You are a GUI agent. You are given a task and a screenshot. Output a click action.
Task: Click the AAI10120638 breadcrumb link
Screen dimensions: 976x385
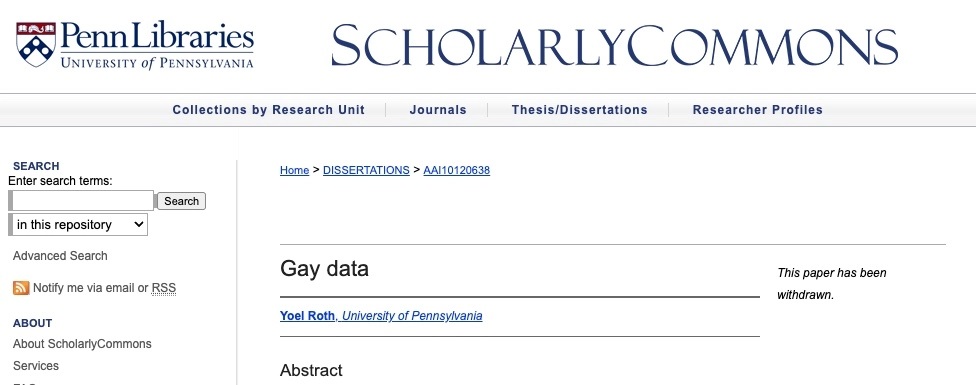(456, 170)
